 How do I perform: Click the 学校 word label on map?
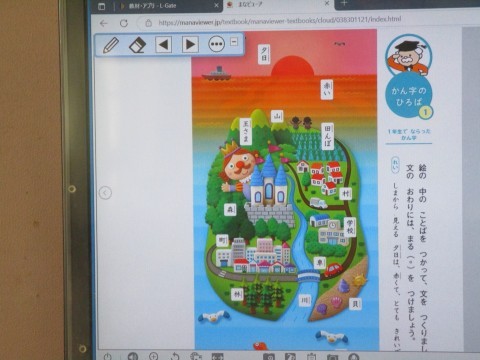tap(350, 226)
